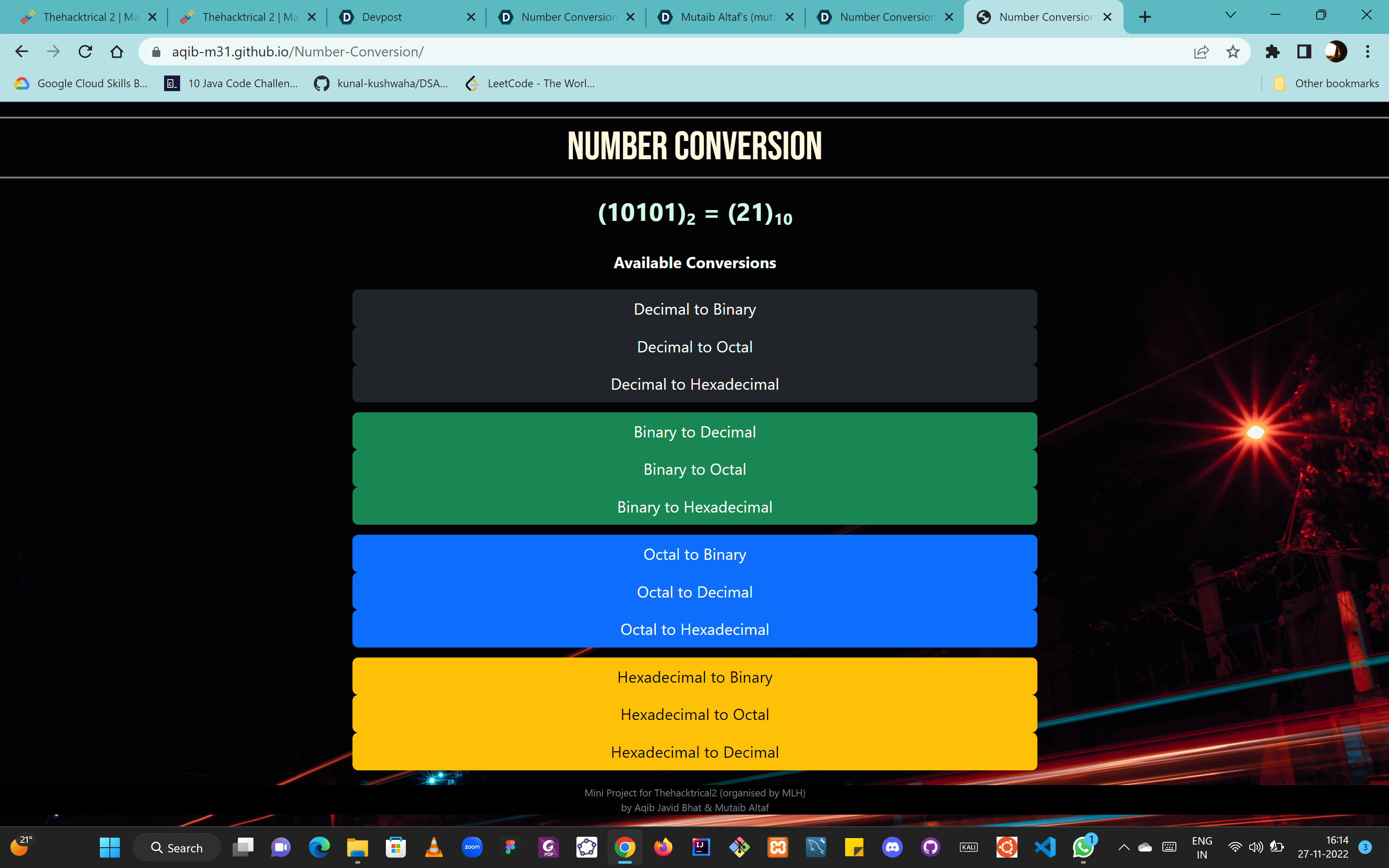Open VLC media player in taskbar

(434, 847)
